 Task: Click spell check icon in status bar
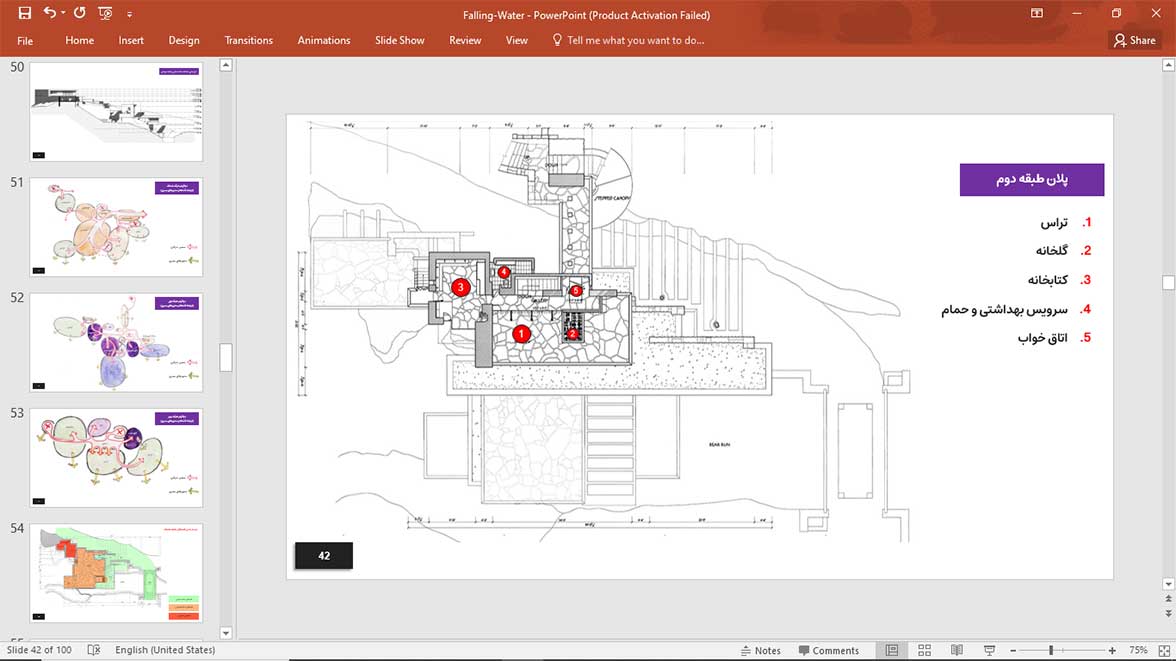94,650
